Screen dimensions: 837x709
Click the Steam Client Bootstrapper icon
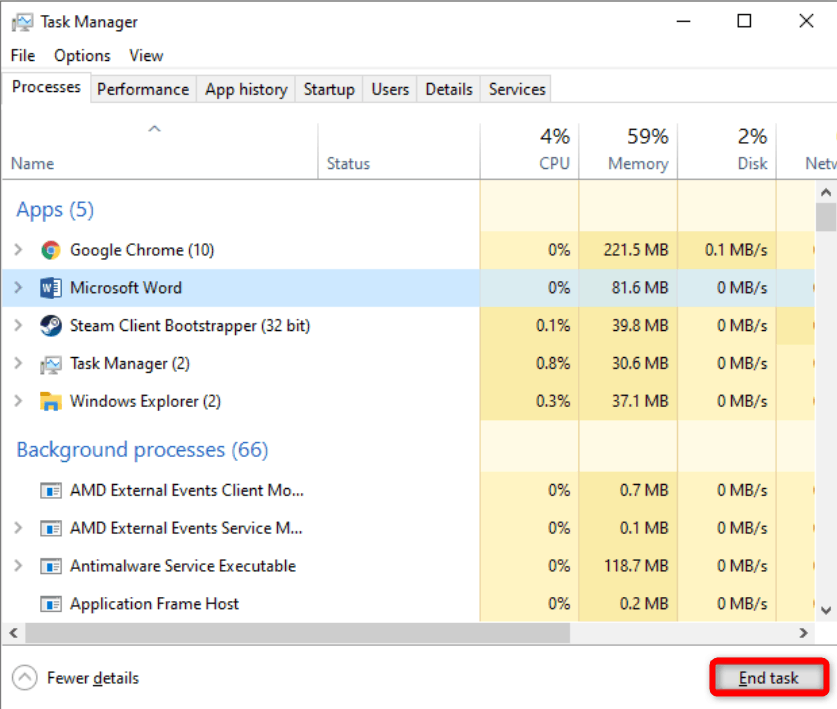point(51,326)
